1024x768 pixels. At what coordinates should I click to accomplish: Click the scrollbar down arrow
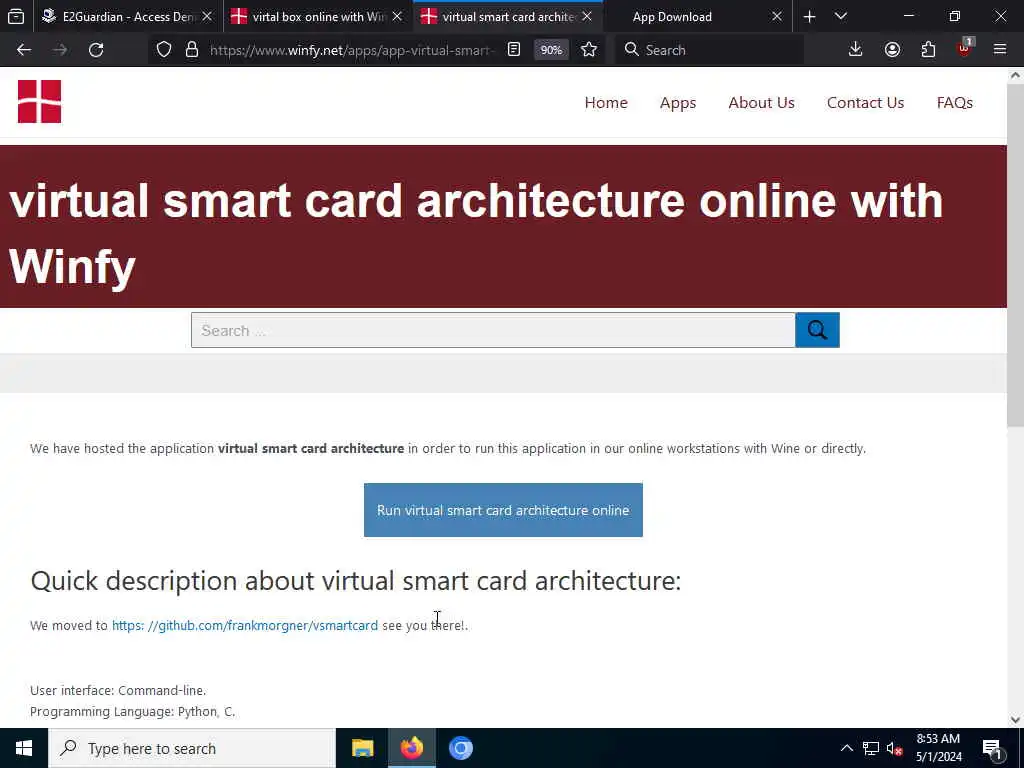tap(1015, 720)
